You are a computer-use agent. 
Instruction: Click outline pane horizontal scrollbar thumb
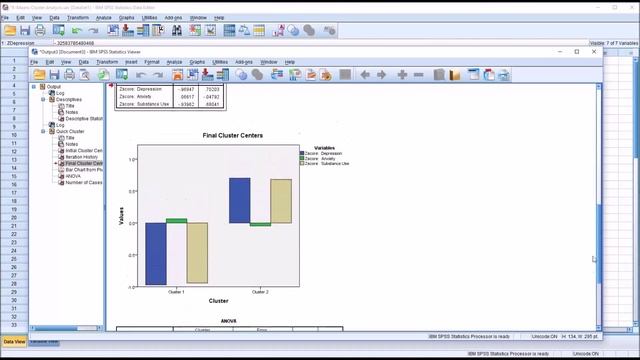pos(55,328)
